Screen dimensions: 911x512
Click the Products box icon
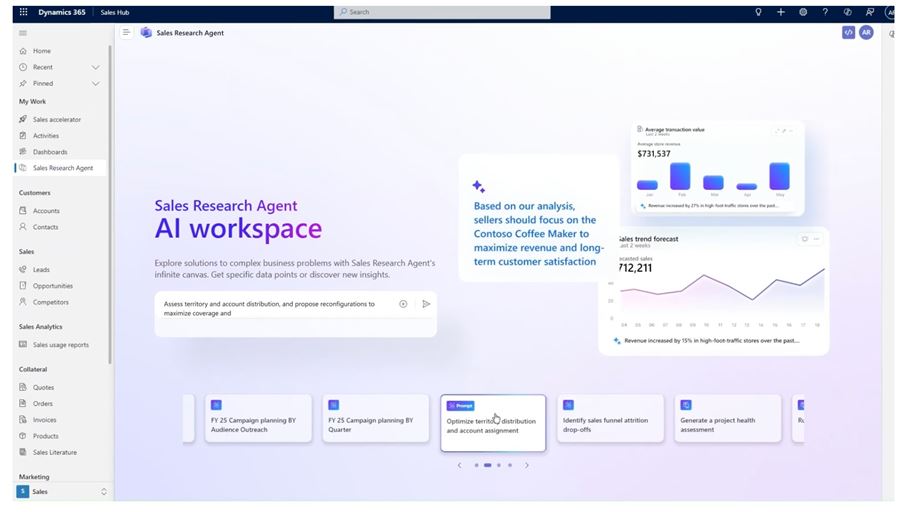pos(23,436)
